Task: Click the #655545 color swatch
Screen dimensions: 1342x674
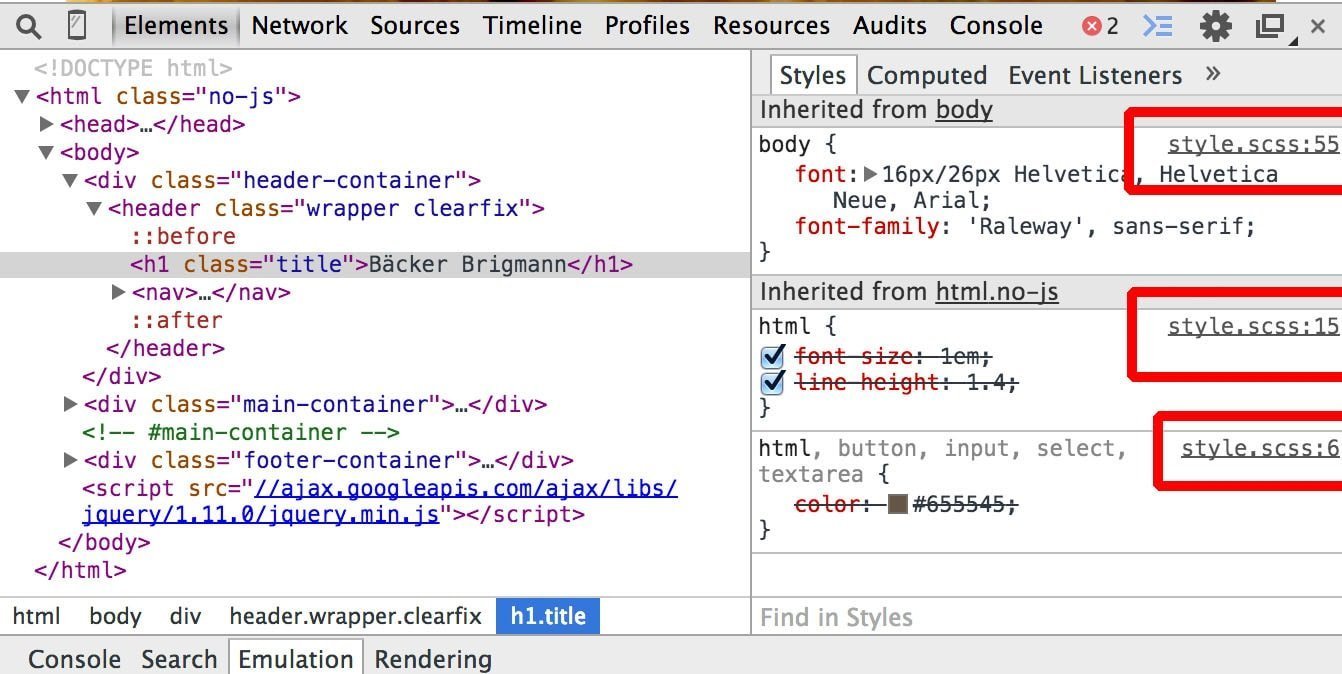Action: coord(897,504)
